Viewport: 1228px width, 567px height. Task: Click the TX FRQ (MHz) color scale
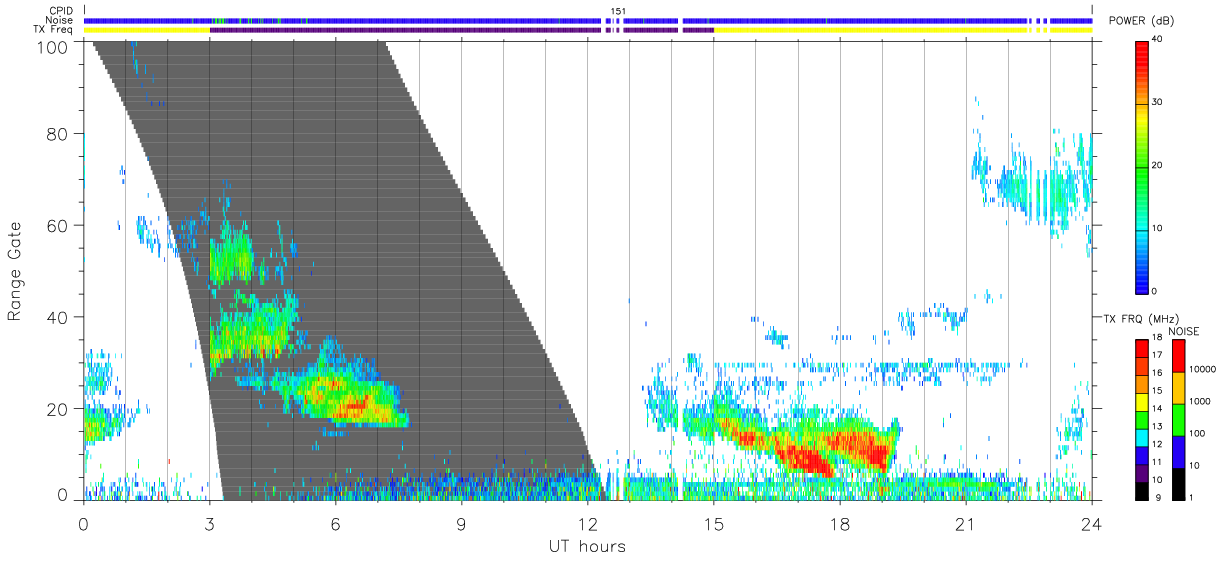click(1141, 418)
